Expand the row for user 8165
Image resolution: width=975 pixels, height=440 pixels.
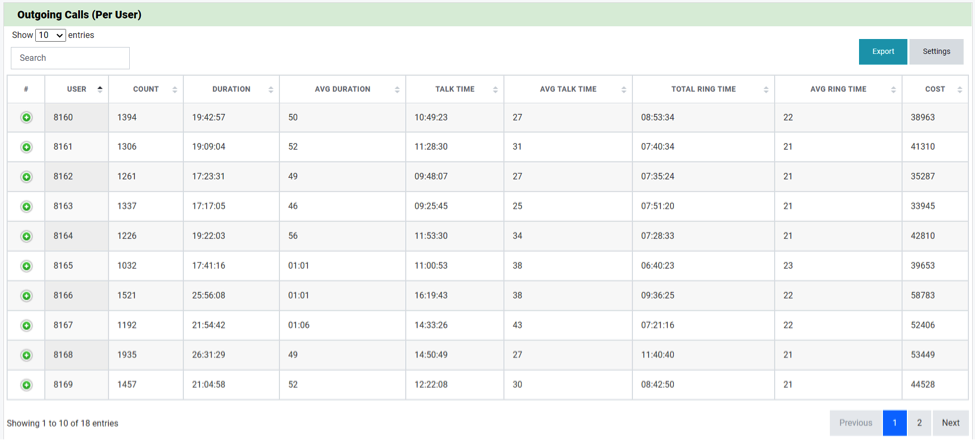pyautogui.click(x=26, y=266)
